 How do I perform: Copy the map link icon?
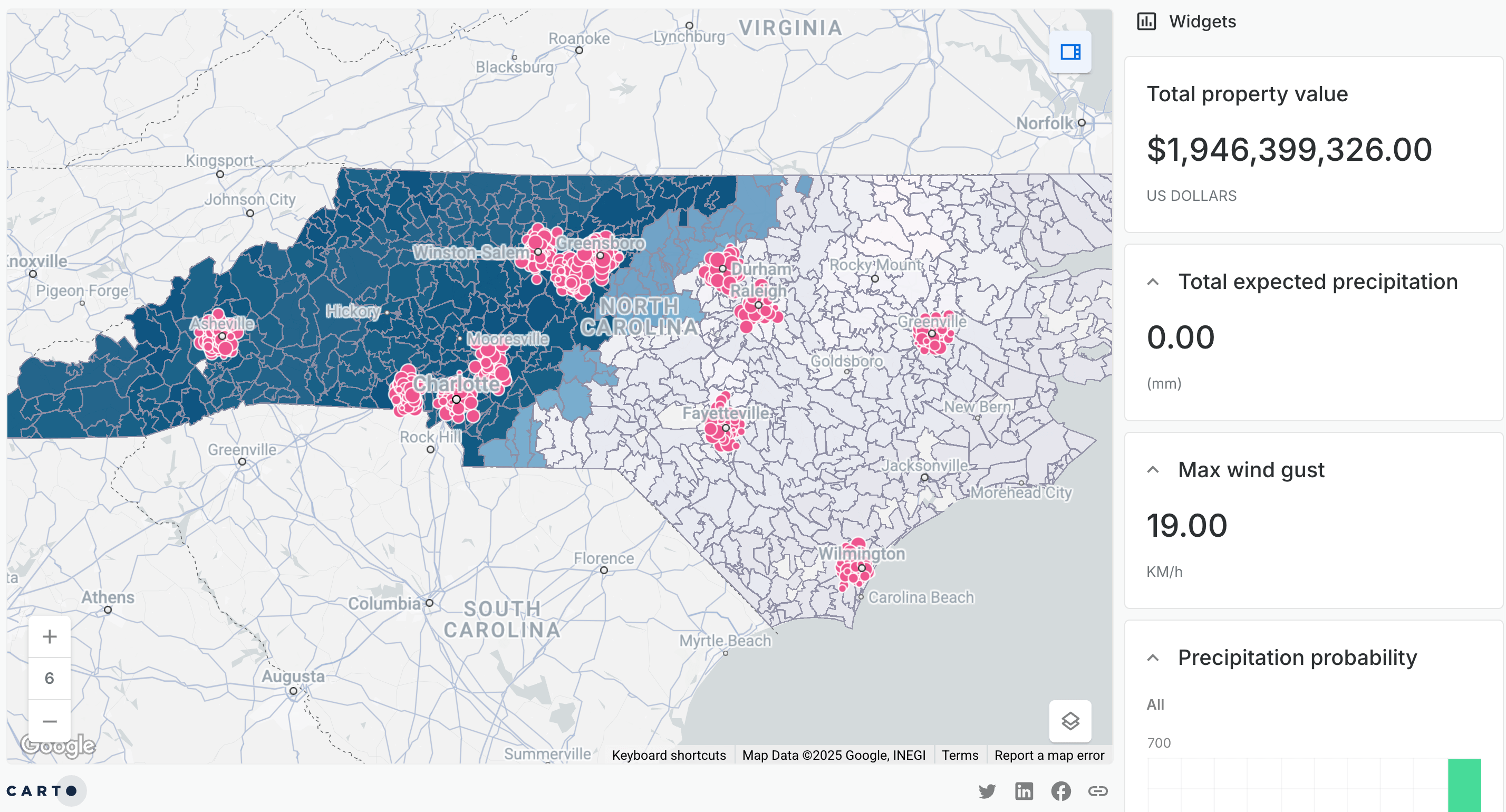point(1097,791)
